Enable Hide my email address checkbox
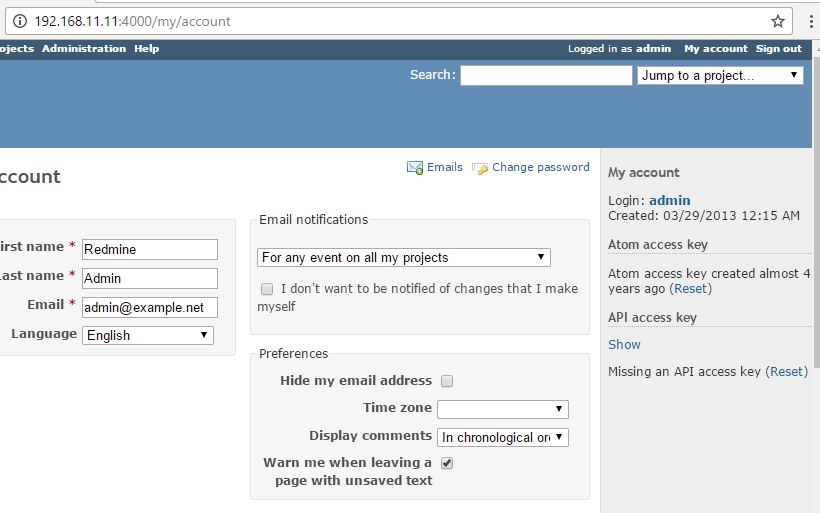This screenshot has height=513, width=820. pyautogui.click(x=447, y=381)
